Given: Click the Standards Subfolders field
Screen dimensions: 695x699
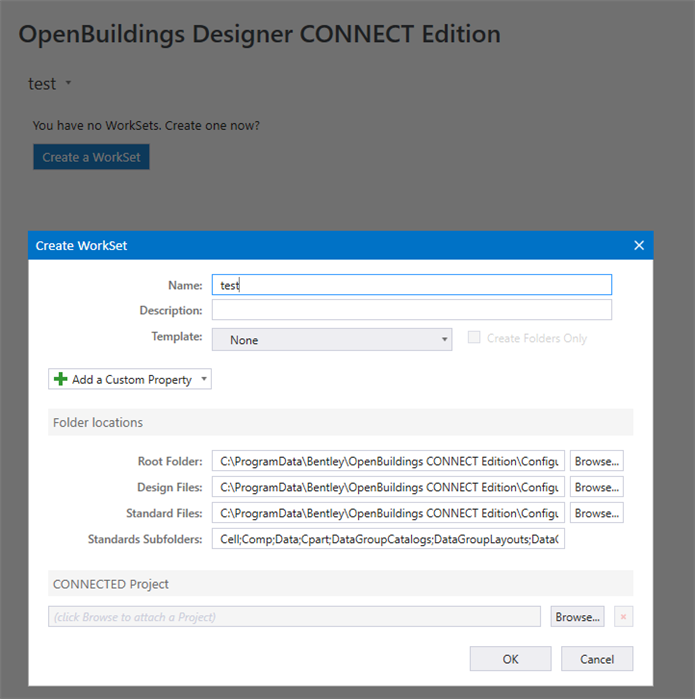Looking at the screenshot, I should (x=388, y=539).
